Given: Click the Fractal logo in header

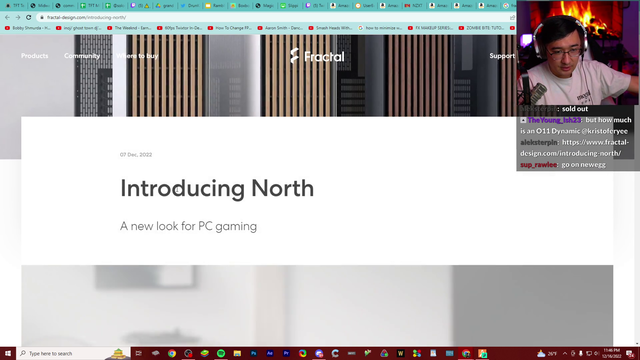Looking at the screenshot, I should (317, 56).
